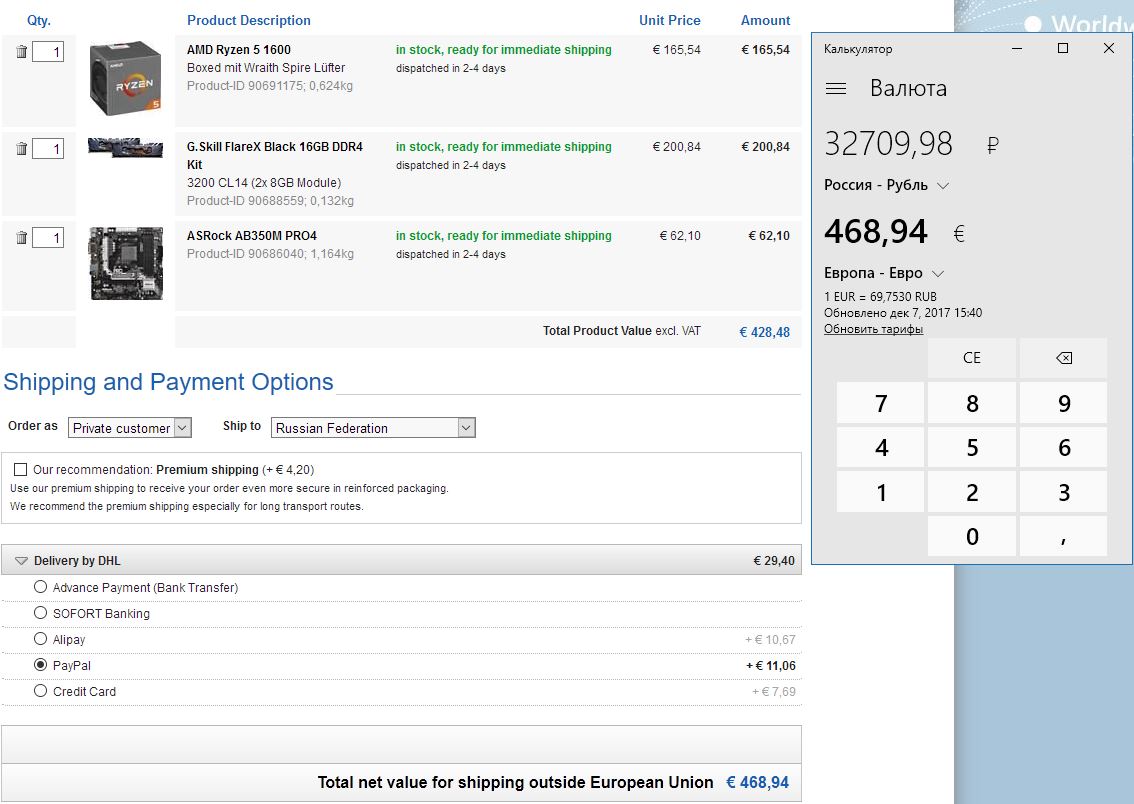Remove G.Skill FlareX memory kit via trash icon

pos(21,149)
